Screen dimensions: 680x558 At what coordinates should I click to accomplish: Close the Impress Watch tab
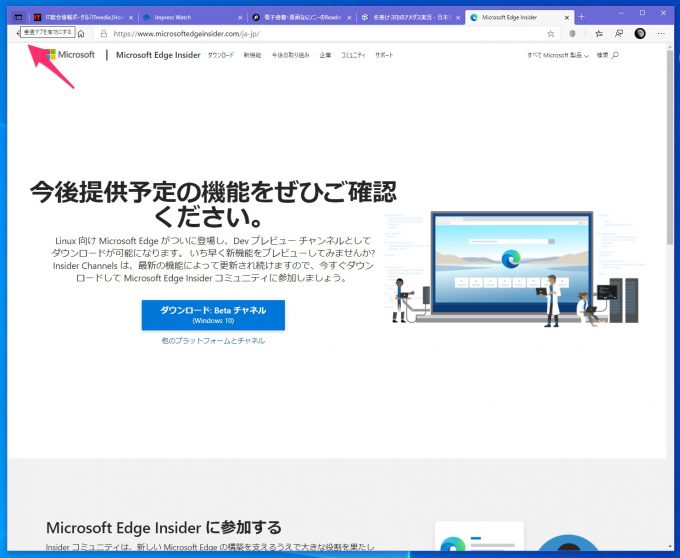coord(240,18)
